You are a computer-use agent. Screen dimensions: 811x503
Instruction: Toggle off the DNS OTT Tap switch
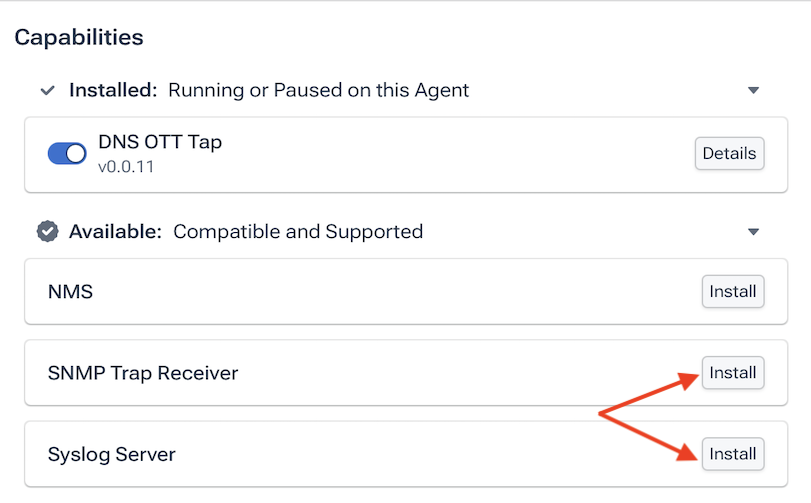pyautogui.click(x=67, y=154)
